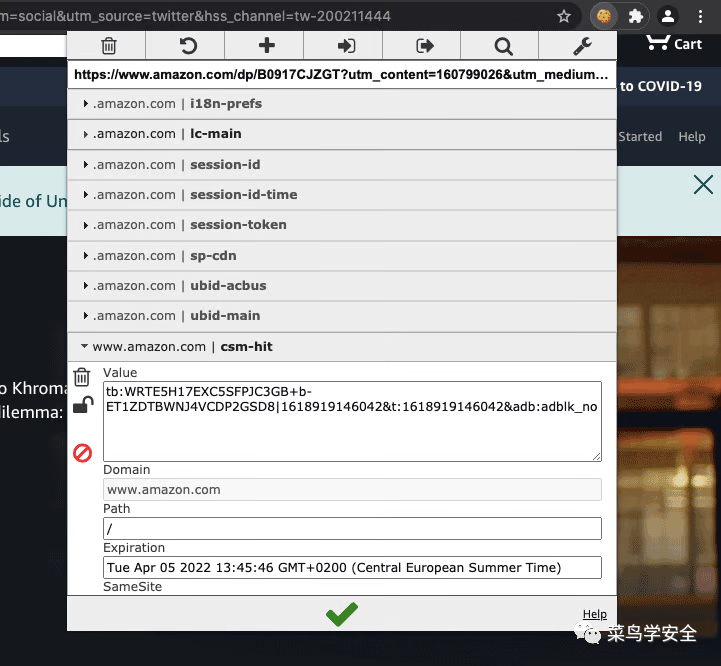Click the Expiration date field
This screenshot has height=666, width=721.
coord(352,568)
